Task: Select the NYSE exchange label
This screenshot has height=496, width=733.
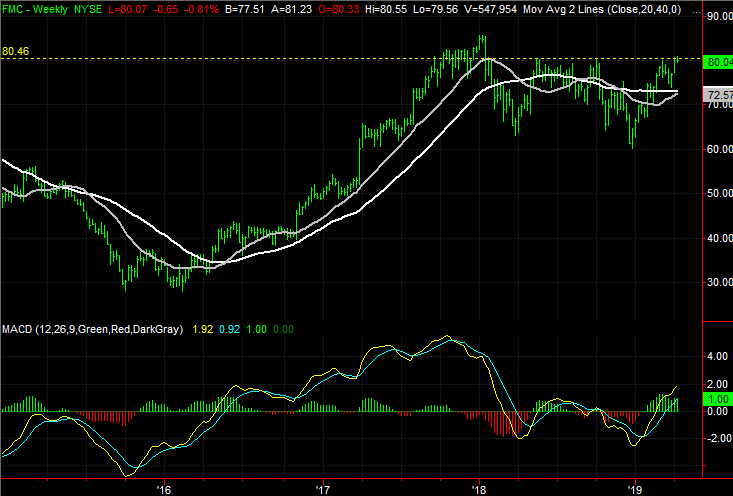Action: 87,9
